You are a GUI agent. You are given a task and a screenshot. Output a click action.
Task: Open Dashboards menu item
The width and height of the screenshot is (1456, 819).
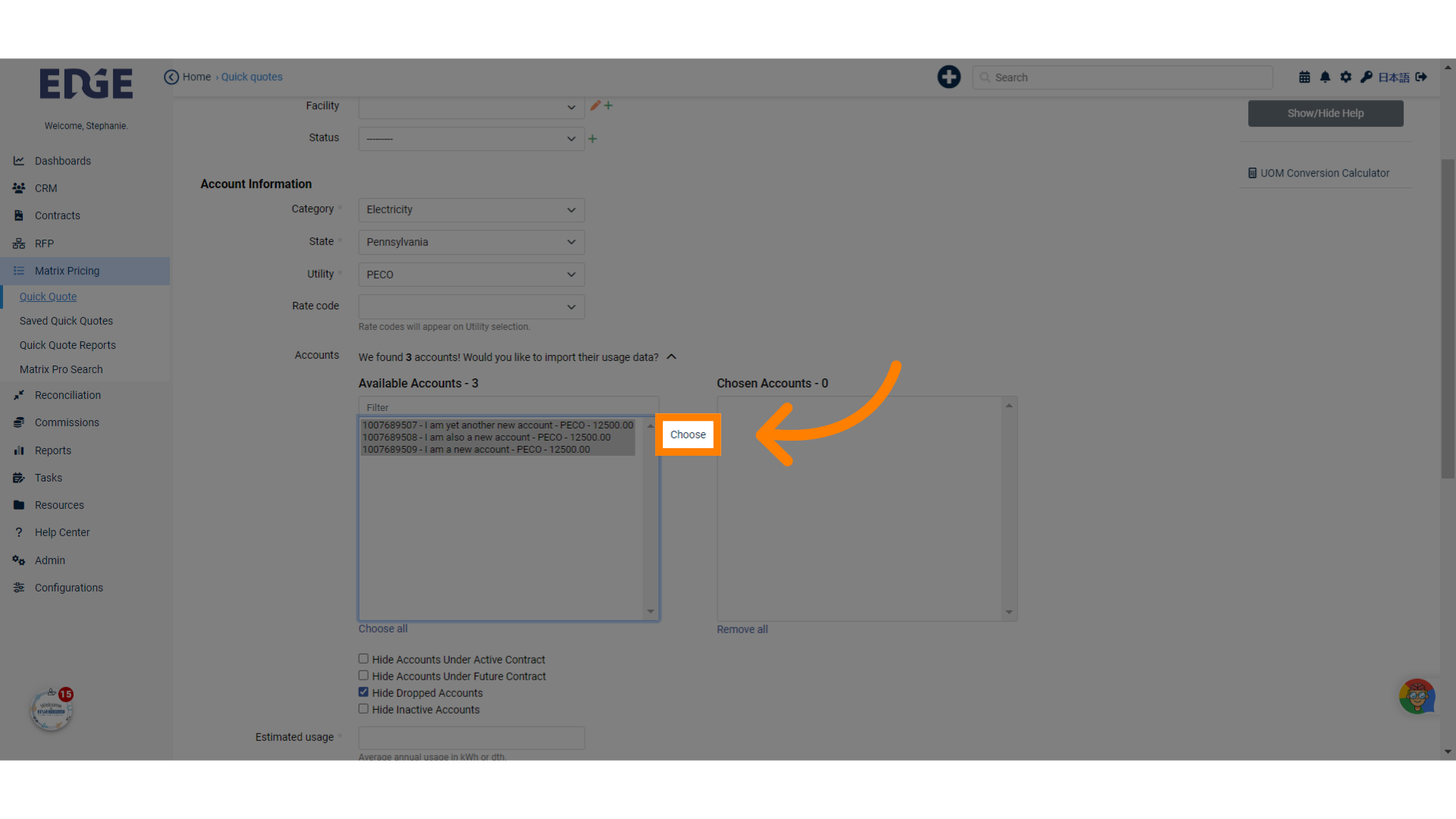click(63, 161)
